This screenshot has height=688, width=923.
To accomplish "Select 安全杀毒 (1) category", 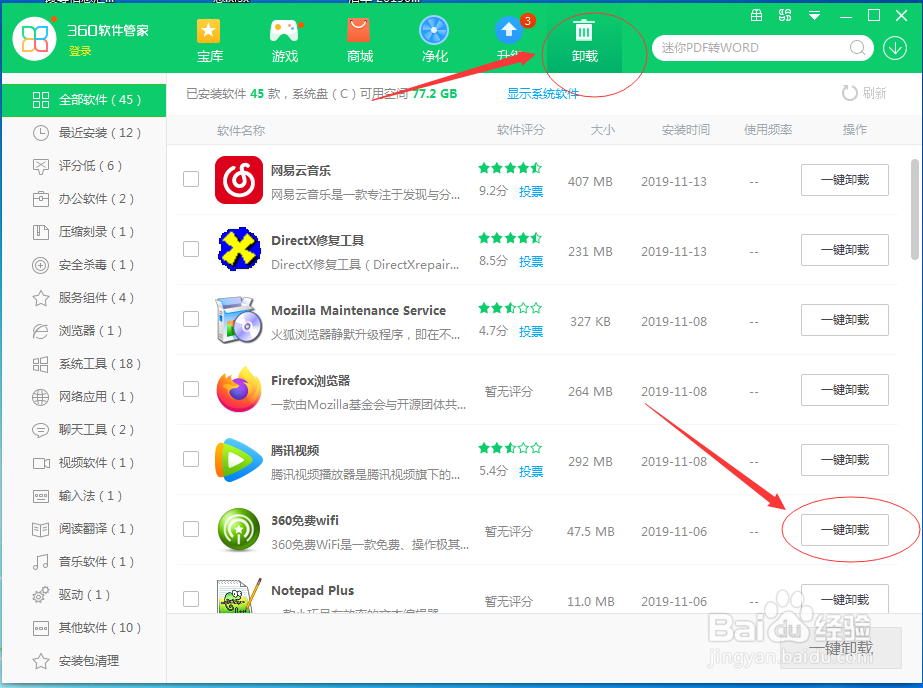I will click(x=84, y=265).
